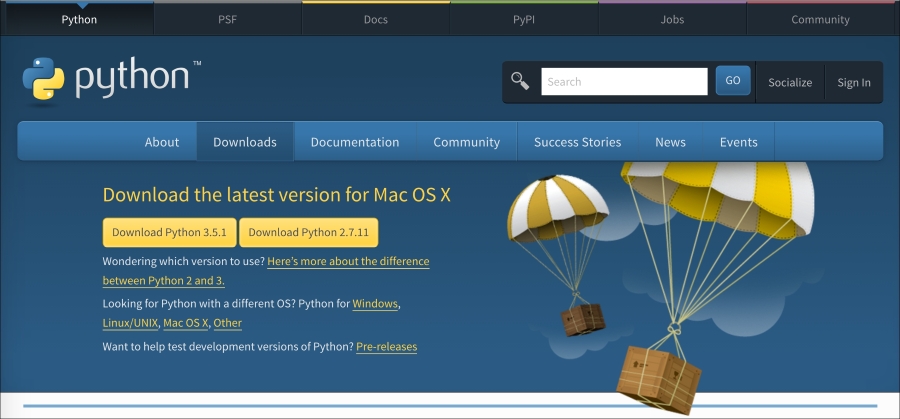Open the Linux/UNIX download link

pos(130,323)
